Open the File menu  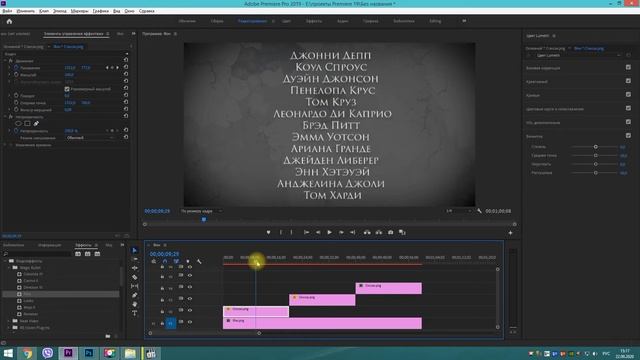point(7,11)
